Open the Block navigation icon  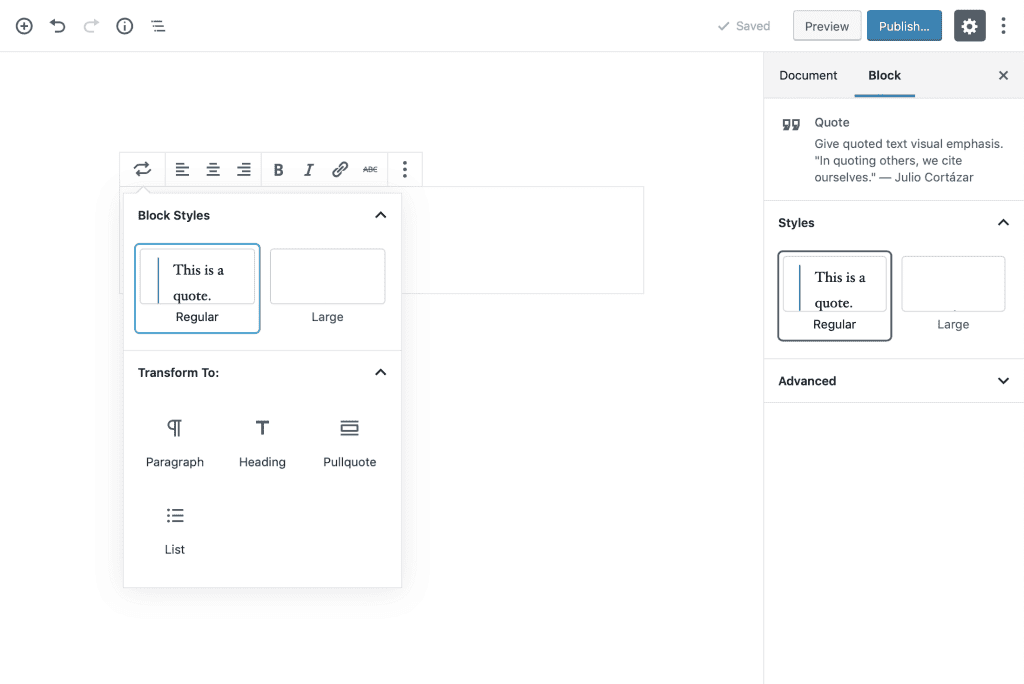157,25
